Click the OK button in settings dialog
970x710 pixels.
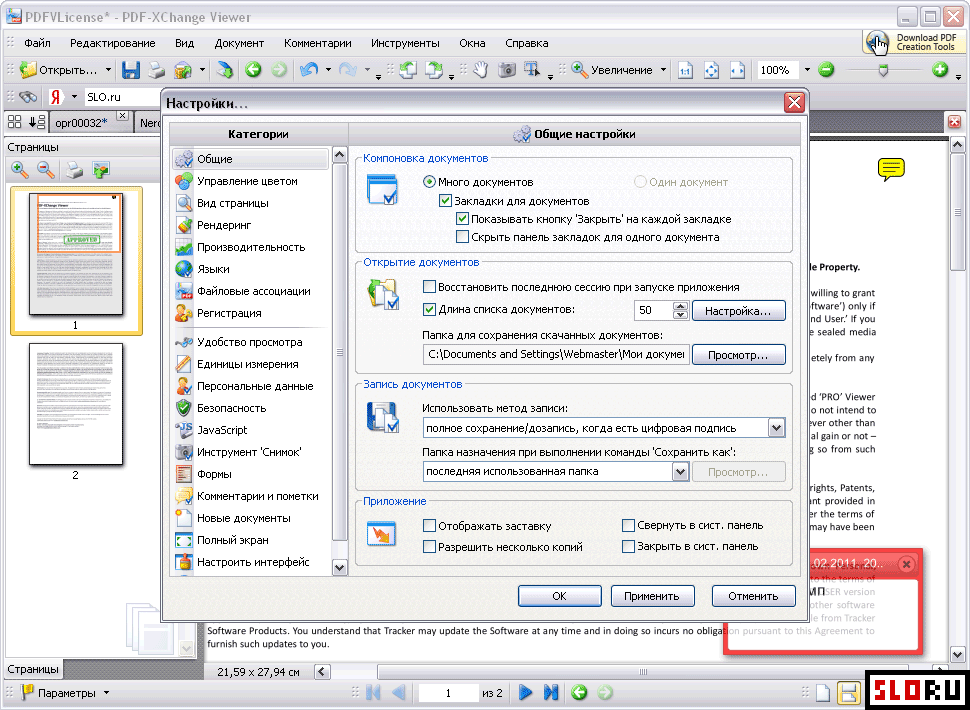pos(559,596)
